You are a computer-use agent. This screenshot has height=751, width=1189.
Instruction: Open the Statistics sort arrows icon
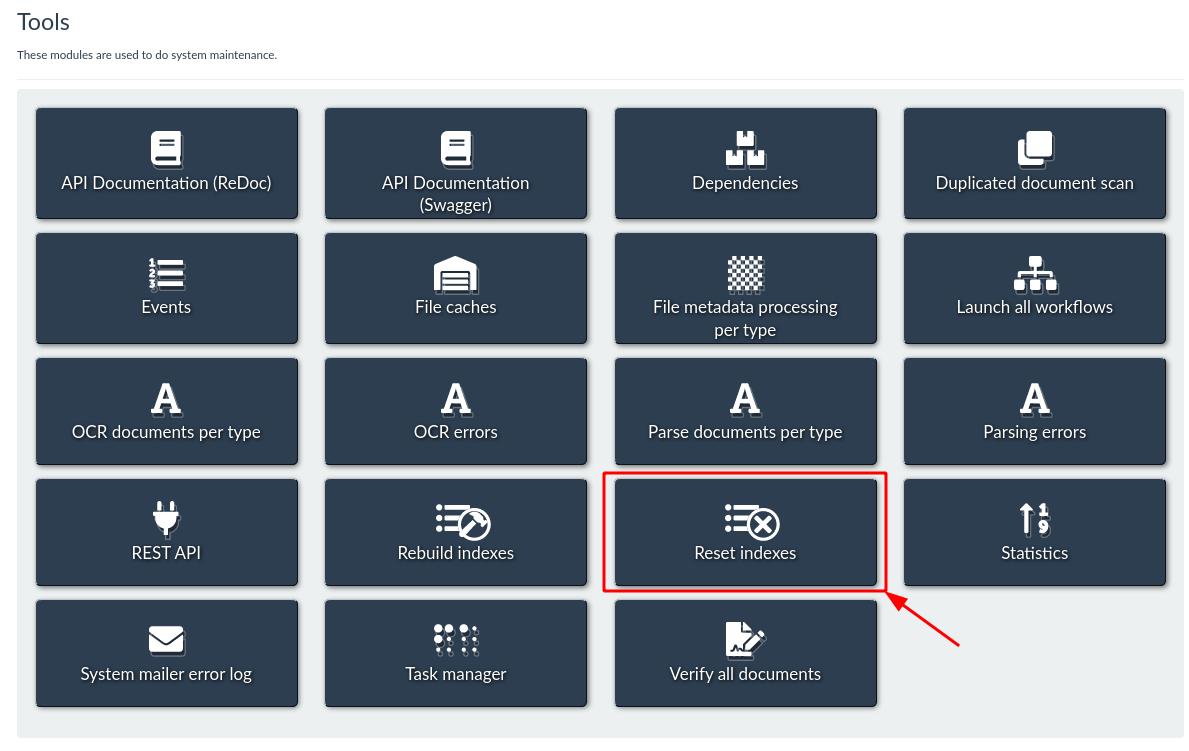pos(1035,520)
